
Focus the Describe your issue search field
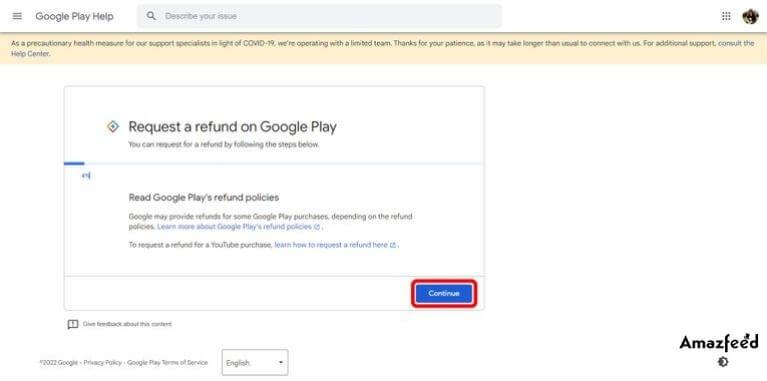pyautogui.click(x=319, y=16)
